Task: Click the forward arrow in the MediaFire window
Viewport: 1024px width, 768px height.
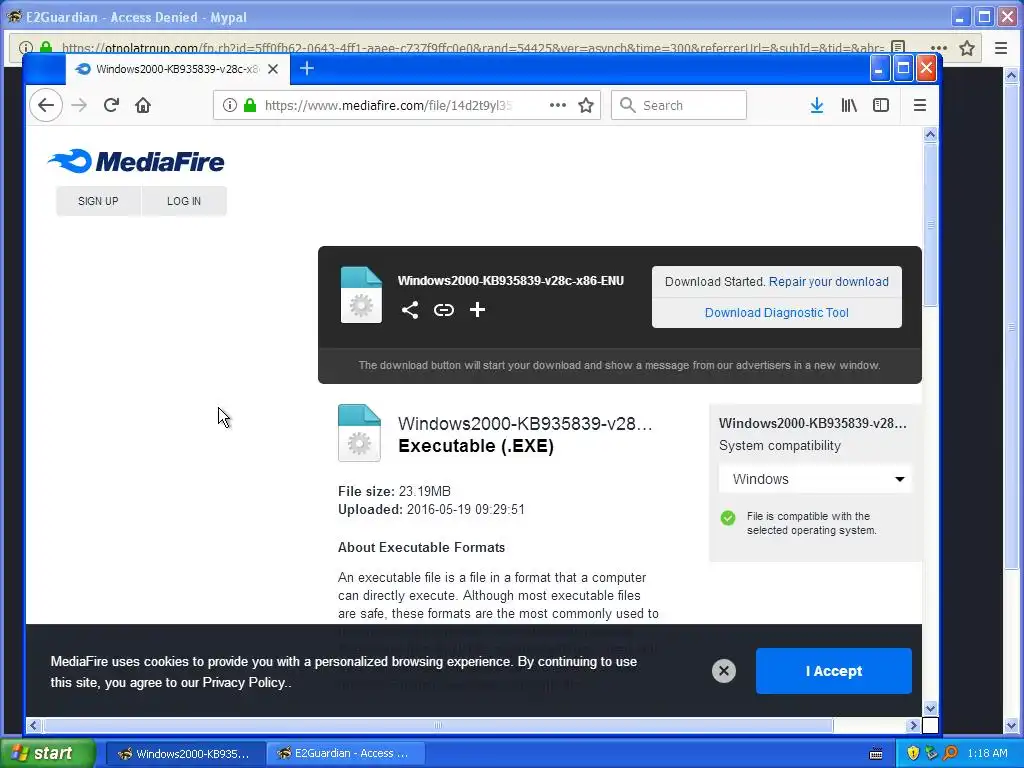Action: tap(79, 105)
